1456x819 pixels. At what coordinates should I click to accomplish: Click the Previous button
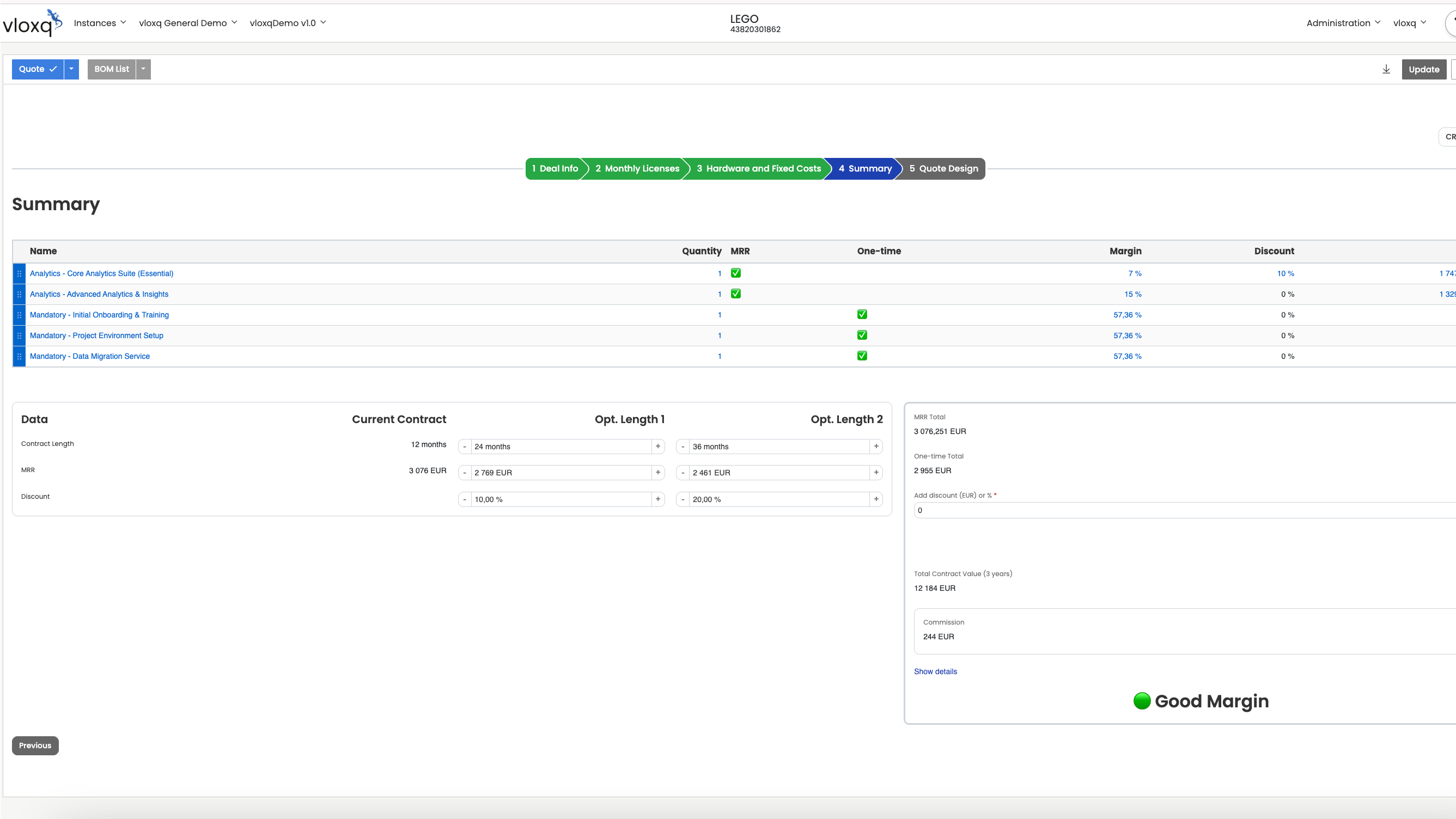pyautogui.click(x=35, y=745)
